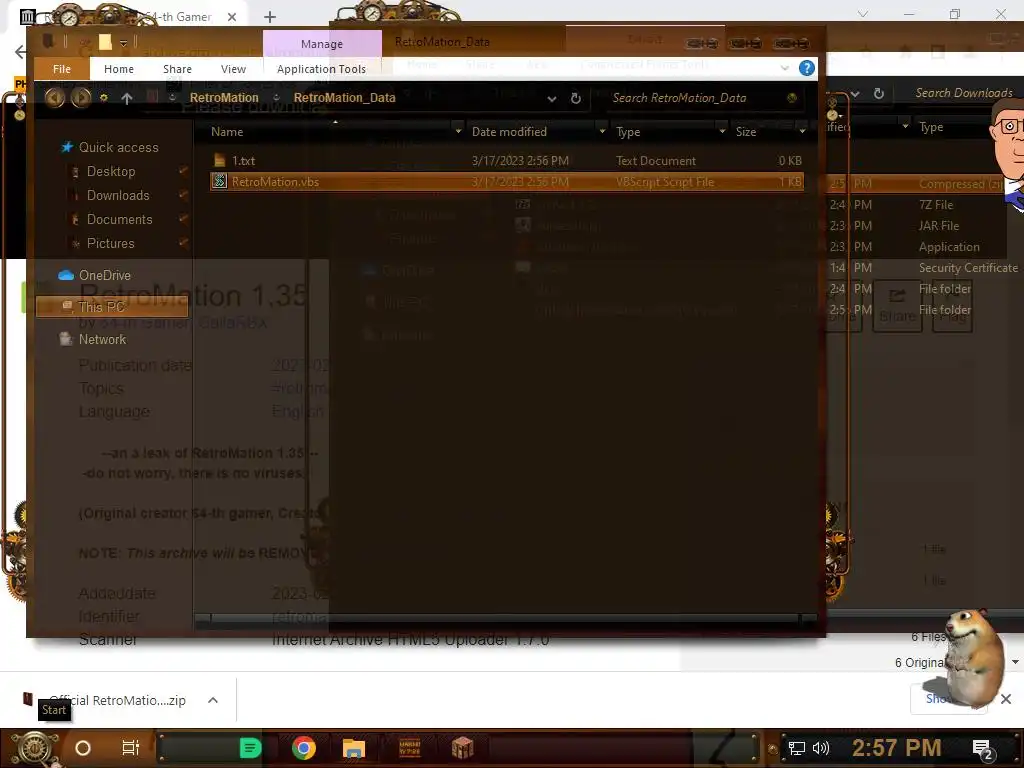1024x768 pixels.
Task: Open the Date modified column filter dropdown
Action: point(602,131)
